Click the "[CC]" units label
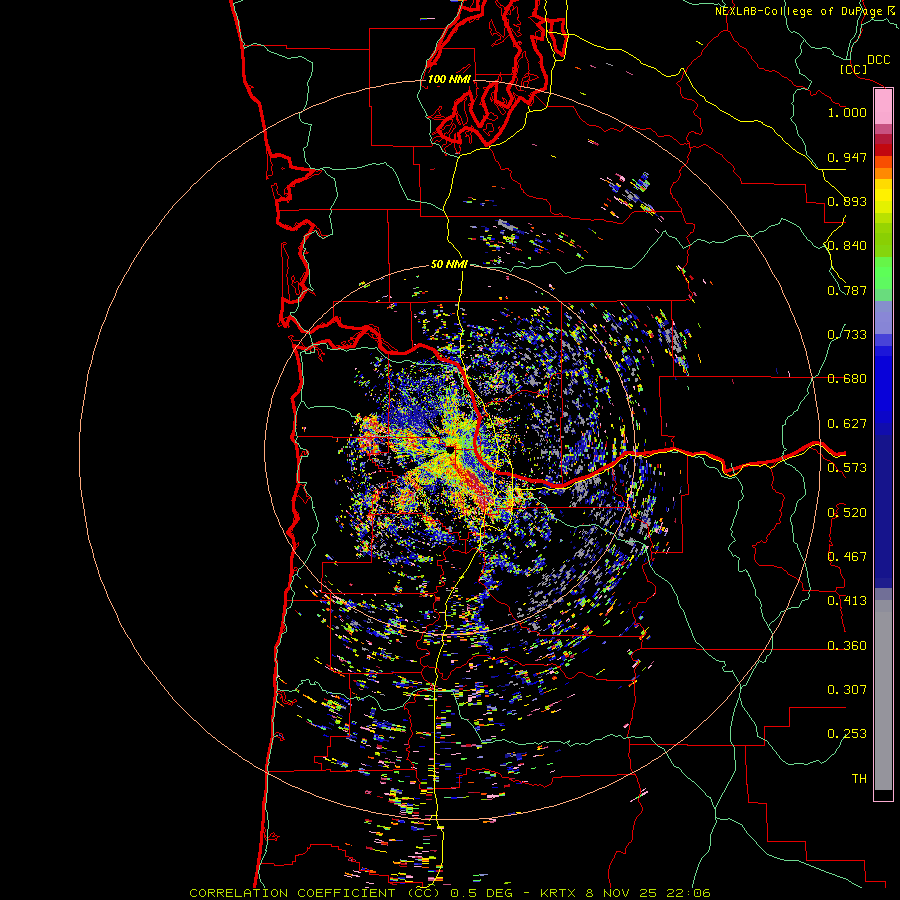 click(x=853, y=69)
